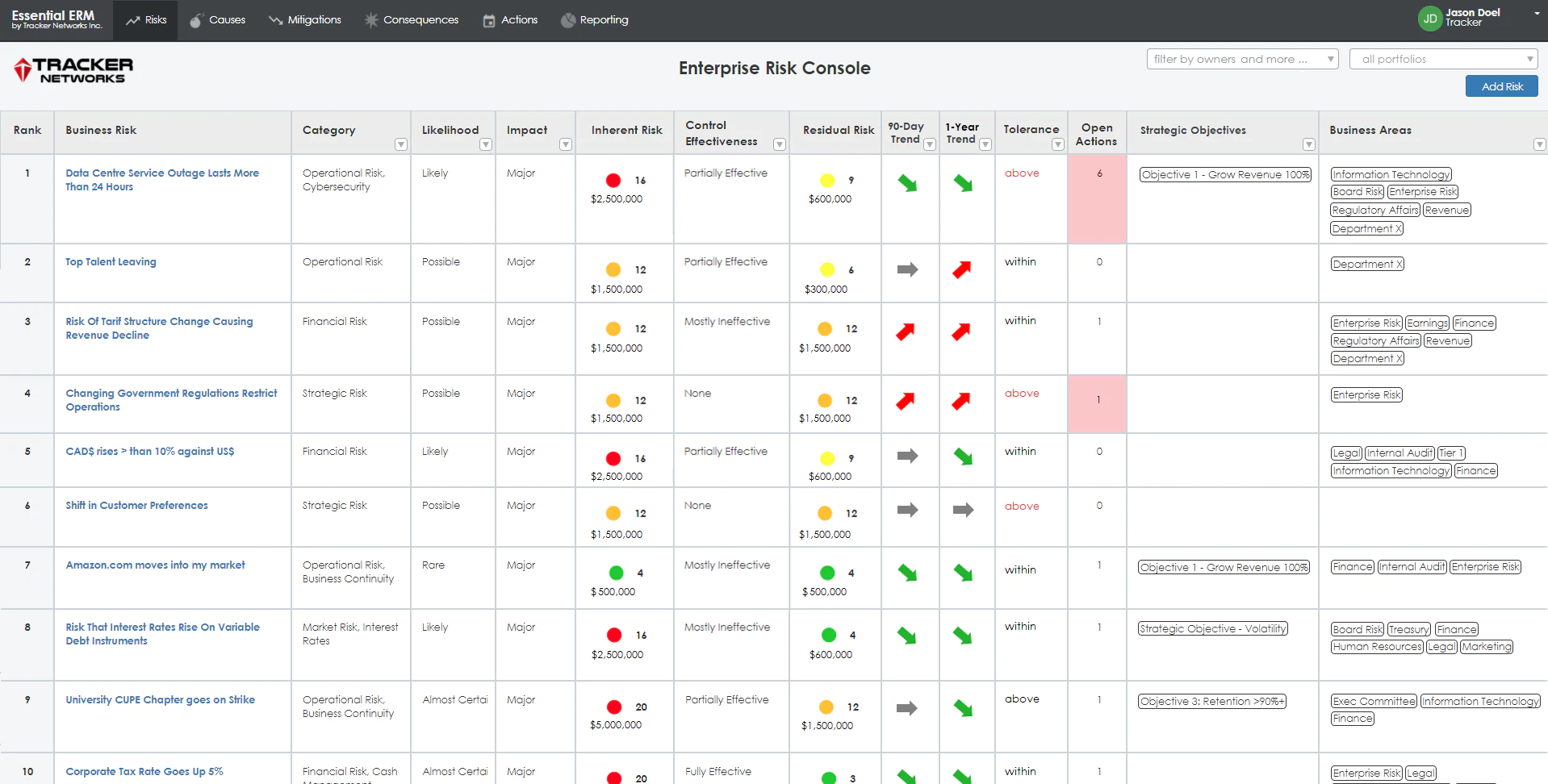The height and width of the screenshot is (784, 1548).
Task: Open the Mitigations menu
Action: coord(305,20)
